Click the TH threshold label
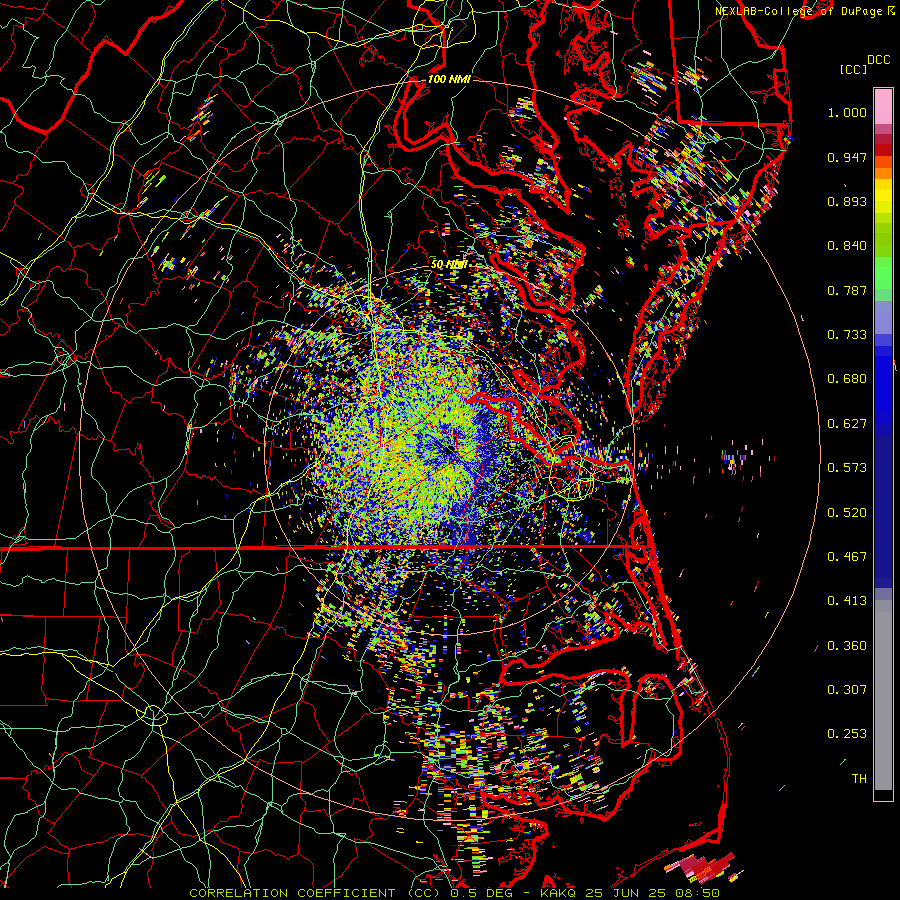Viewport: 900px width, 900px height. coord(859,779)
